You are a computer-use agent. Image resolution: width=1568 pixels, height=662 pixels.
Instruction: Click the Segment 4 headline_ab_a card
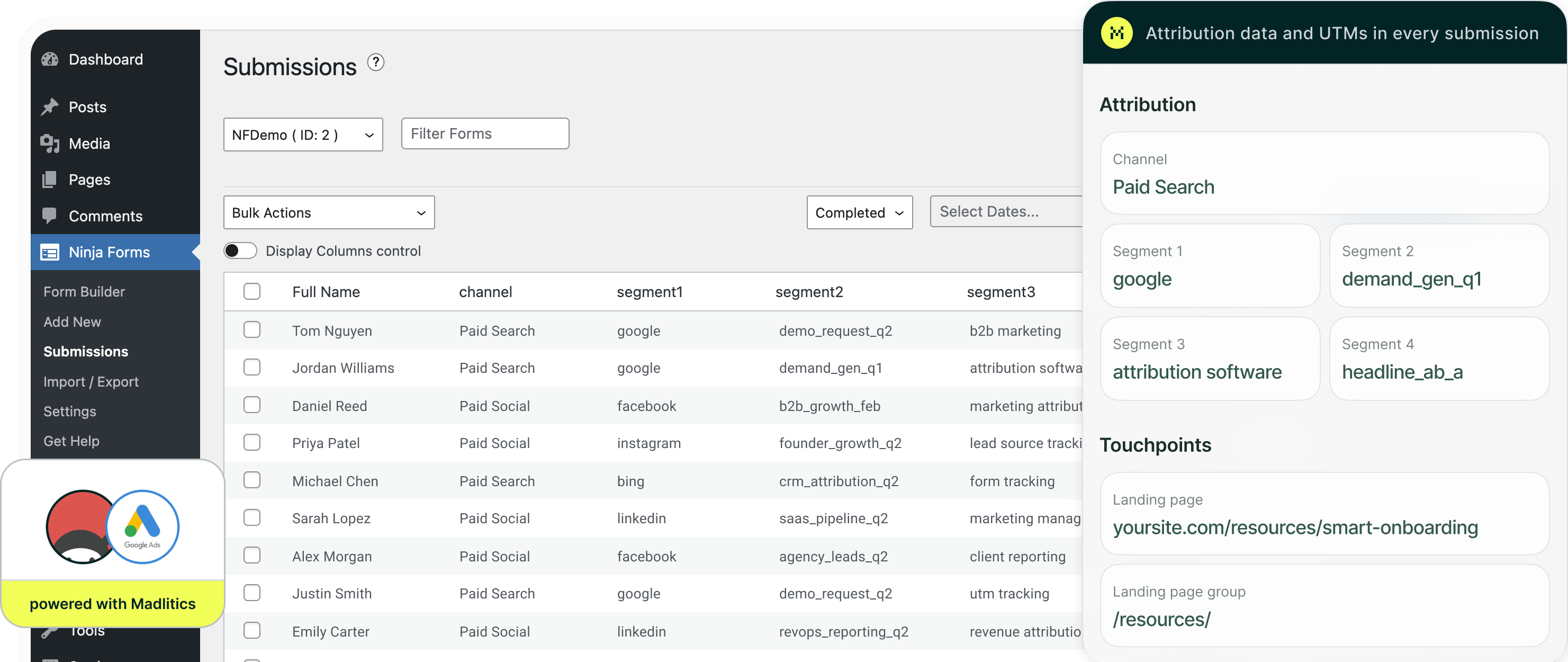(1439, 359)
